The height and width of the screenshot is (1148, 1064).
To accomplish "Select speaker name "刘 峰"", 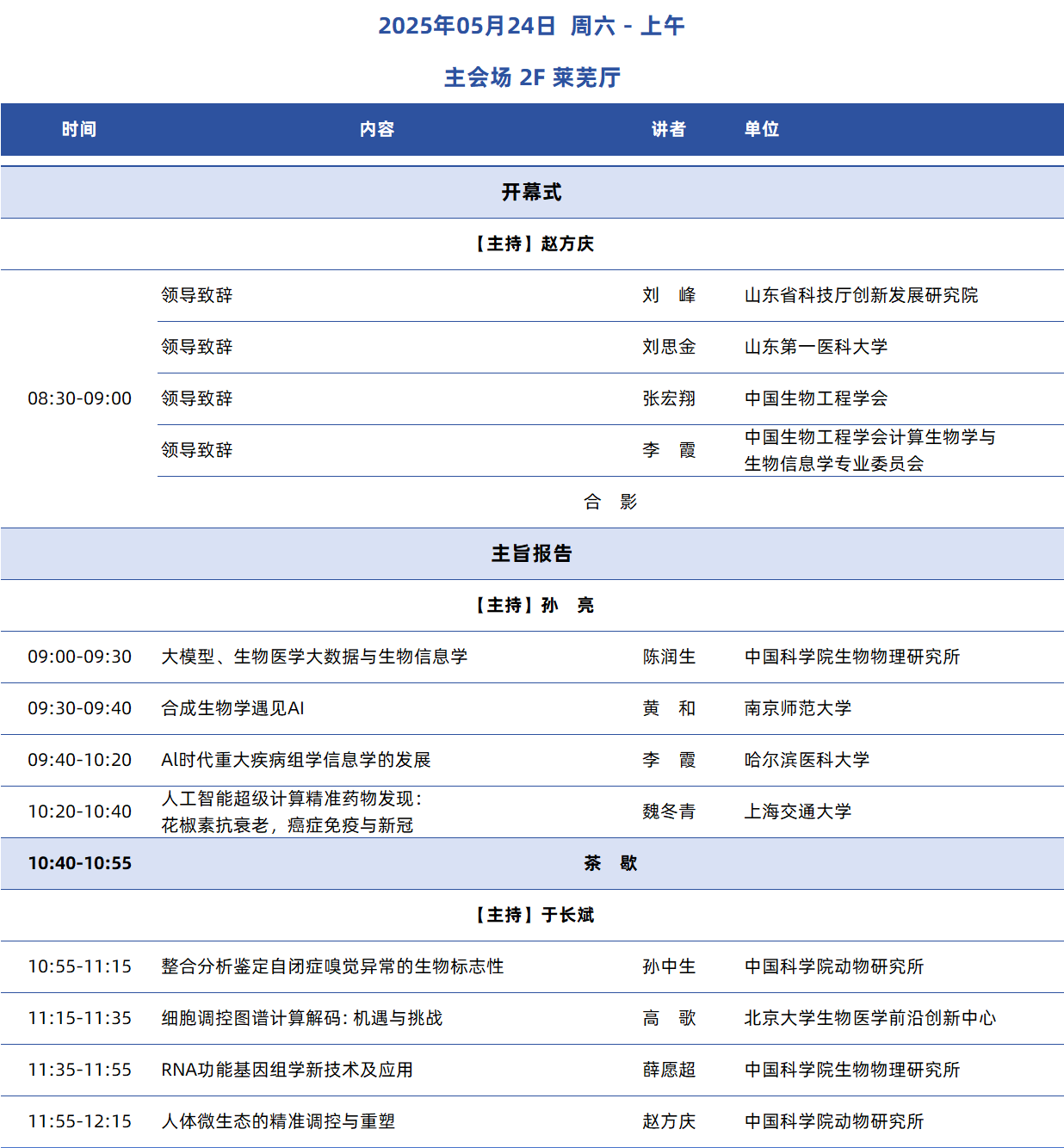I will [669, 295].
